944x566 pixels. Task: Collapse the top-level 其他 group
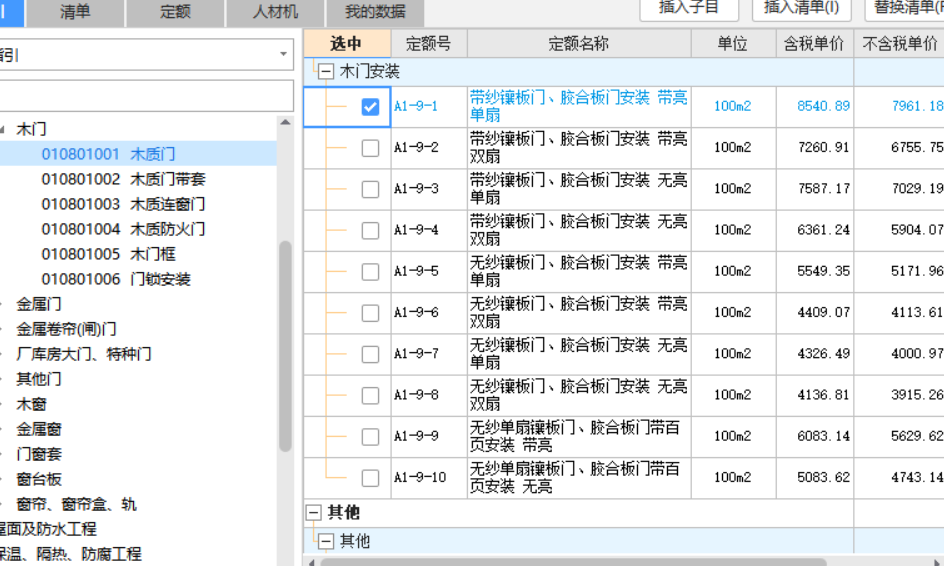tap(314, 512)
